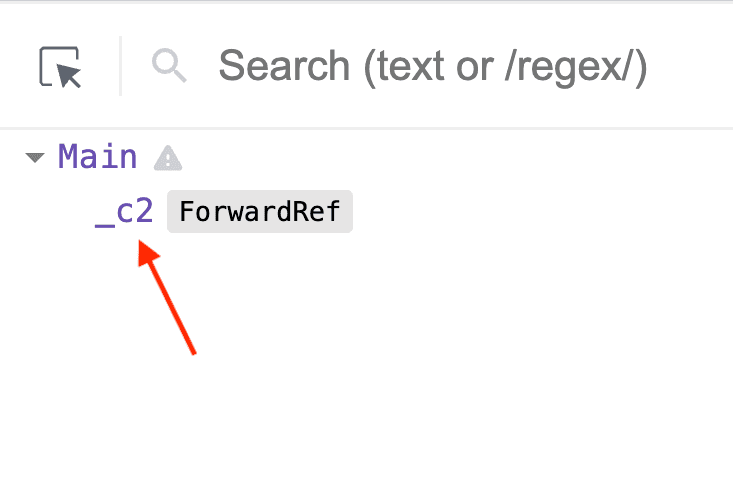Click the ForwardRef badge on _c2
This screenshot has height=502, width=733.
pyautogui.click(x=259, y=212)
